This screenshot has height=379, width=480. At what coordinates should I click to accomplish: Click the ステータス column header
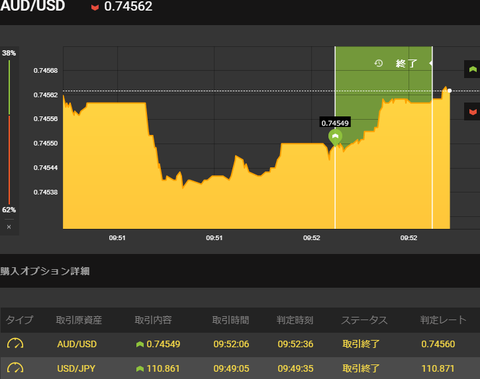[x=364, y=320]
